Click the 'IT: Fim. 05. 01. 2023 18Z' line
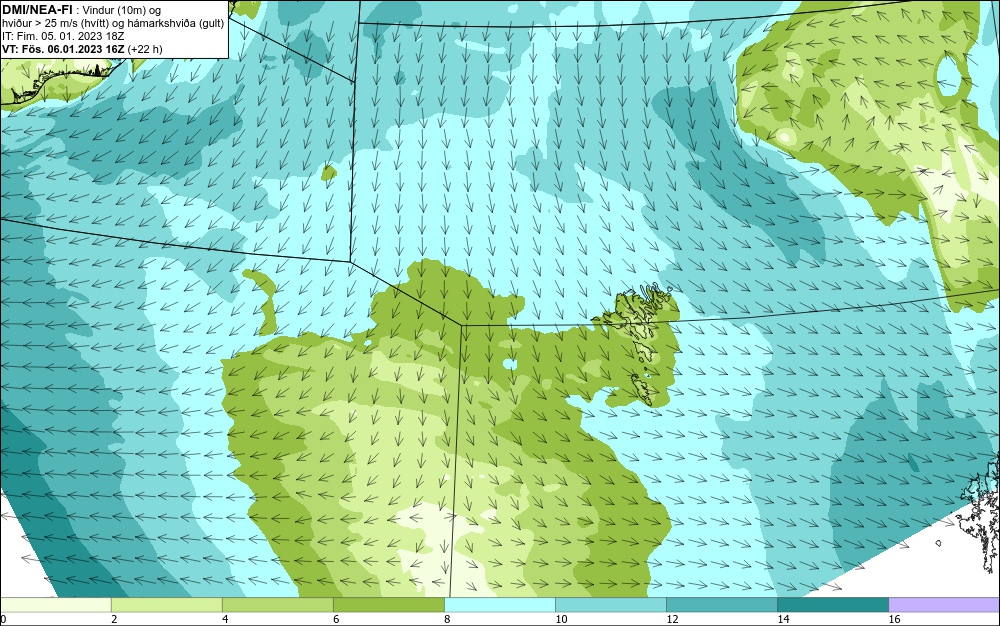The image size is (1000, 626). [63, 36]
